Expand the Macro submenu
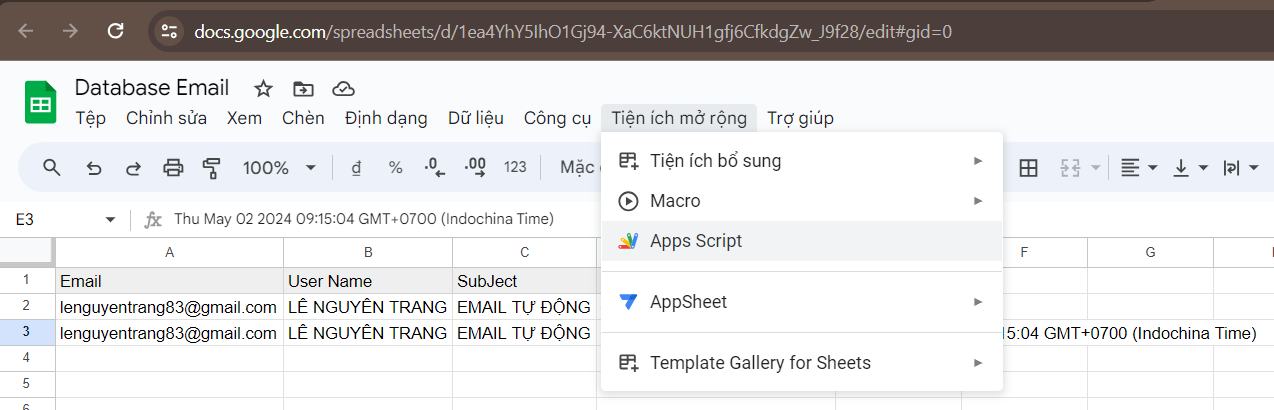 click(801, 201)
